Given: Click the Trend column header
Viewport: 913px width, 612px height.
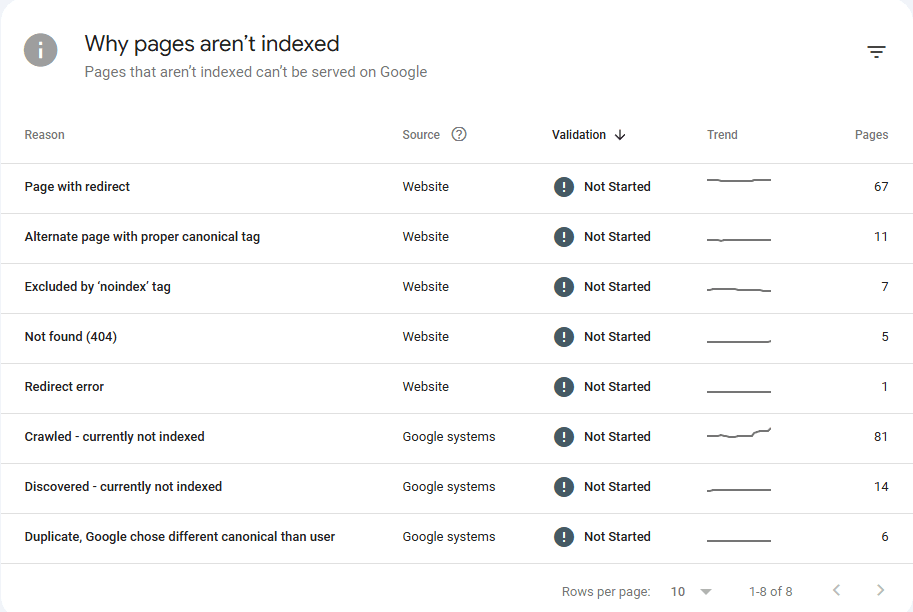Looking at the screenshot, I should click(722, 135).
